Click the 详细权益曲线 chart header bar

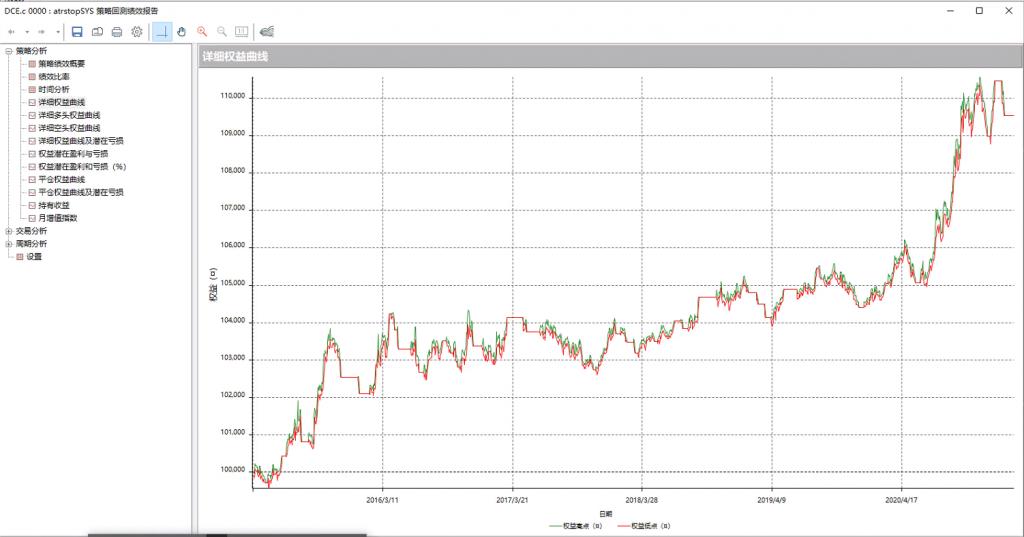coord(609,57)
